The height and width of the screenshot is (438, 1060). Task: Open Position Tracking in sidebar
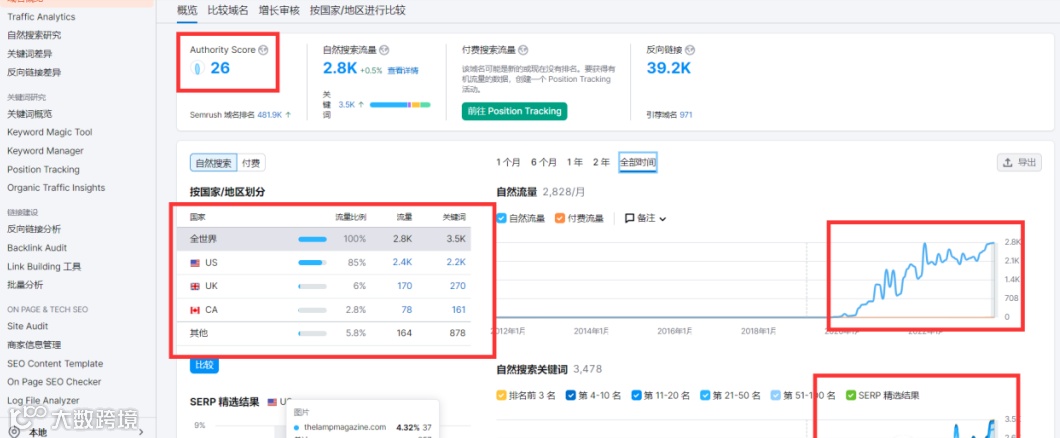43,169
